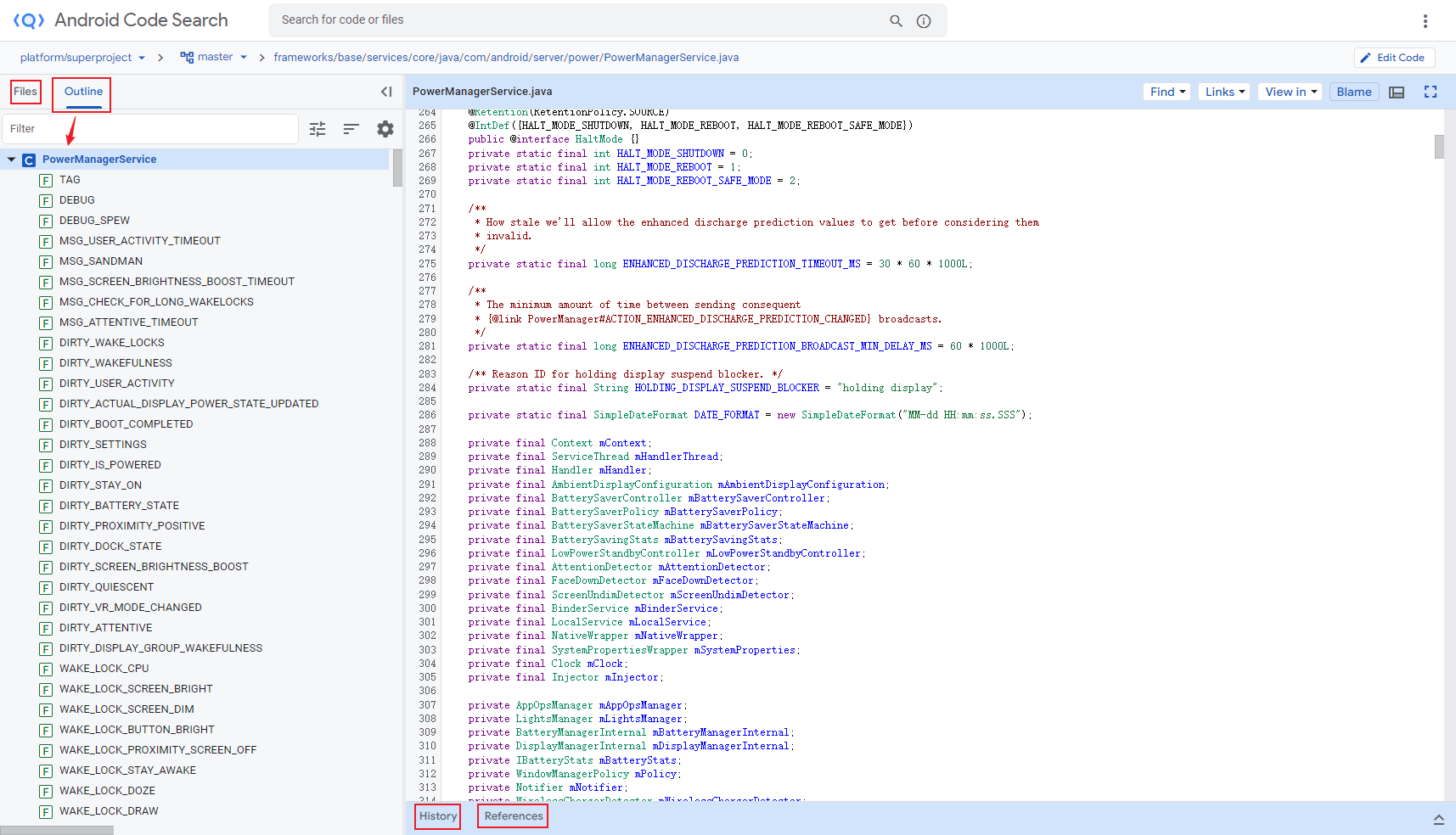
Task: Click field icon beside WAKE_LOCK_CPU
Action: pyautogui.click(x=46, y=669)
